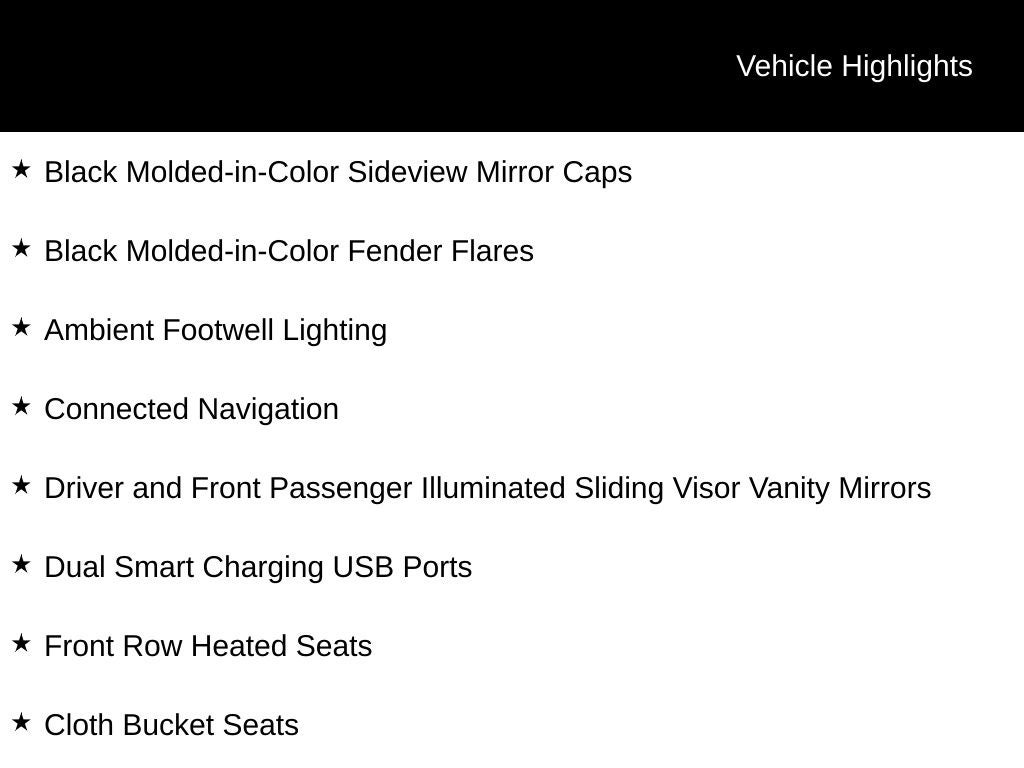Click the Driver and Front Passenger visor mirrors text
Screen dimensions: 1024x768
tap(487, 488)
